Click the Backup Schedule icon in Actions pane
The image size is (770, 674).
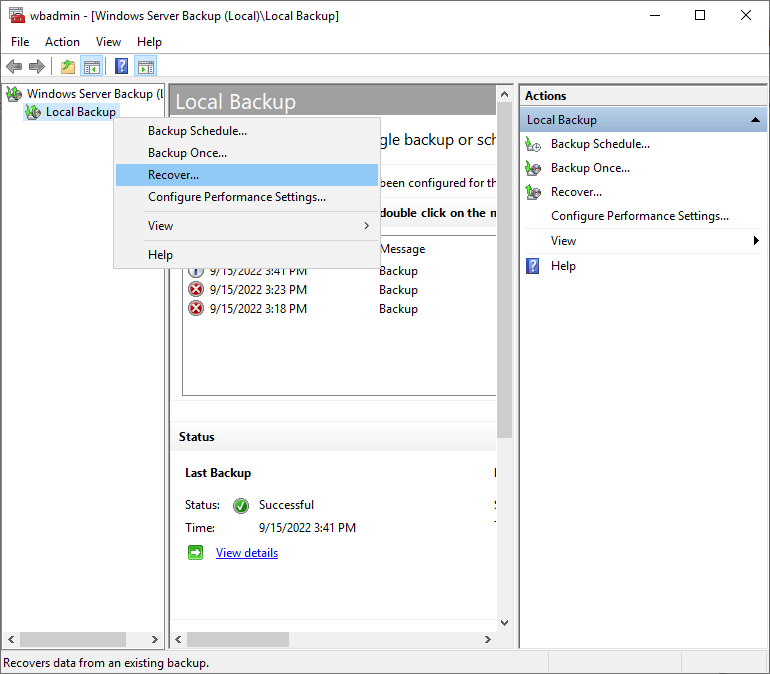[533, 144]
